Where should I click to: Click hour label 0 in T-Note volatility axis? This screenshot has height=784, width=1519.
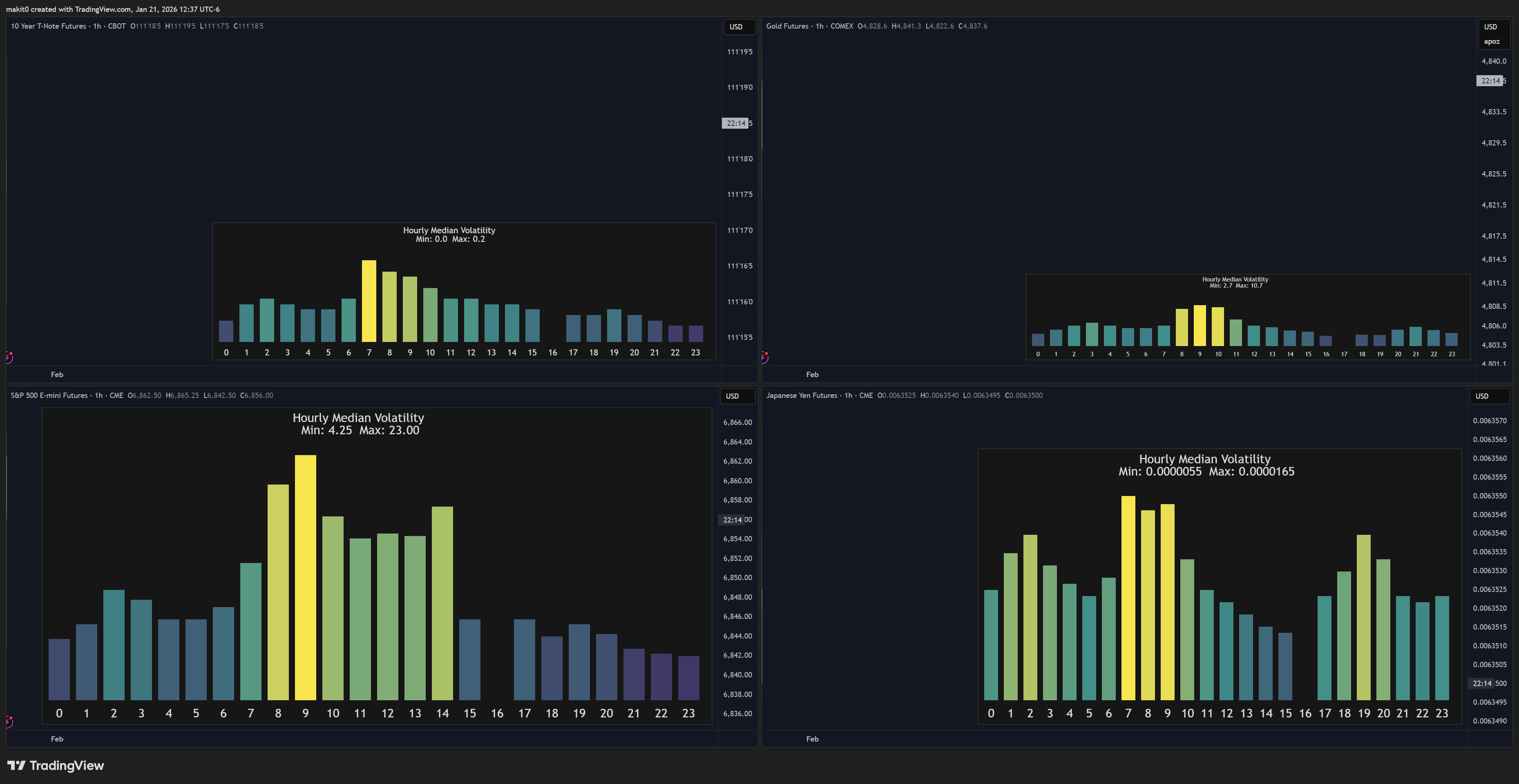click(x=226, y=353)
